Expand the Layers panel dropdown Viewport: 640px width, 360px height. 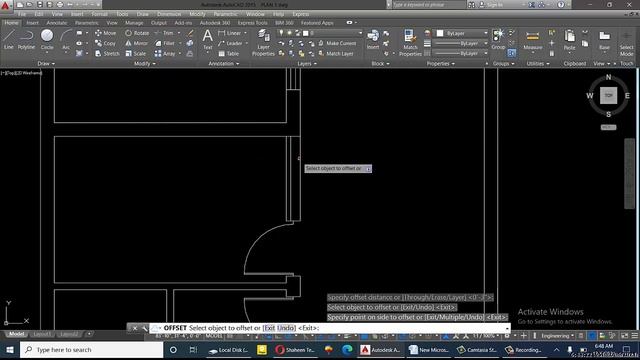[307, 64]
